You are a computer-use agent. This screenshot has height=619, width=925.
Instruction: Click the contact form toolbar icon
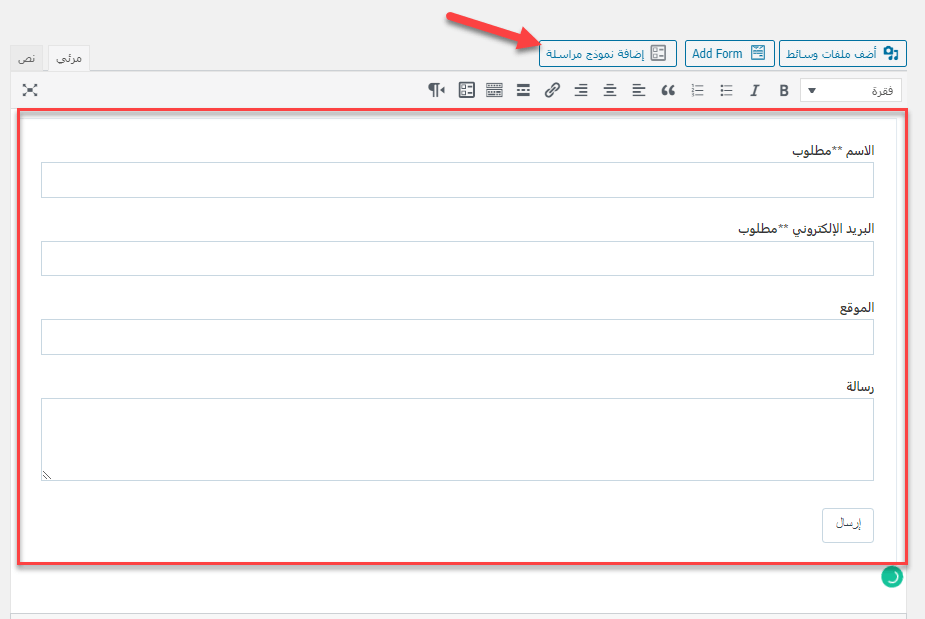pos(467,90)
